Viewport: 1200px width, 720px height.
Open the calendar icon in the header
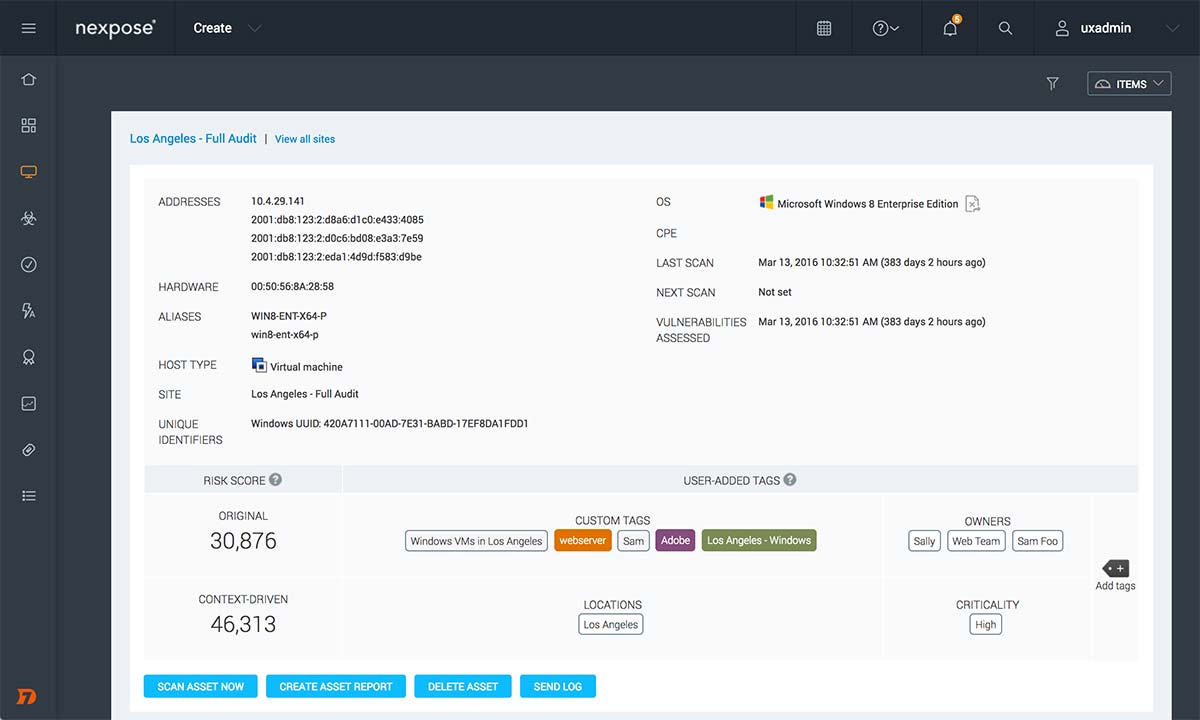[x=823, y=28]
